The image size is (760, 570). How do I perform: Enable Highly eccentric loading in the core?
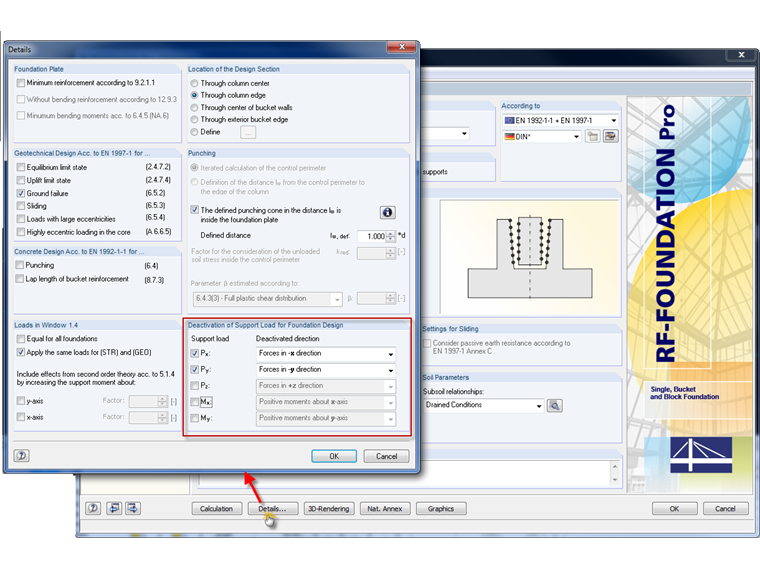[x=20, y=232]
